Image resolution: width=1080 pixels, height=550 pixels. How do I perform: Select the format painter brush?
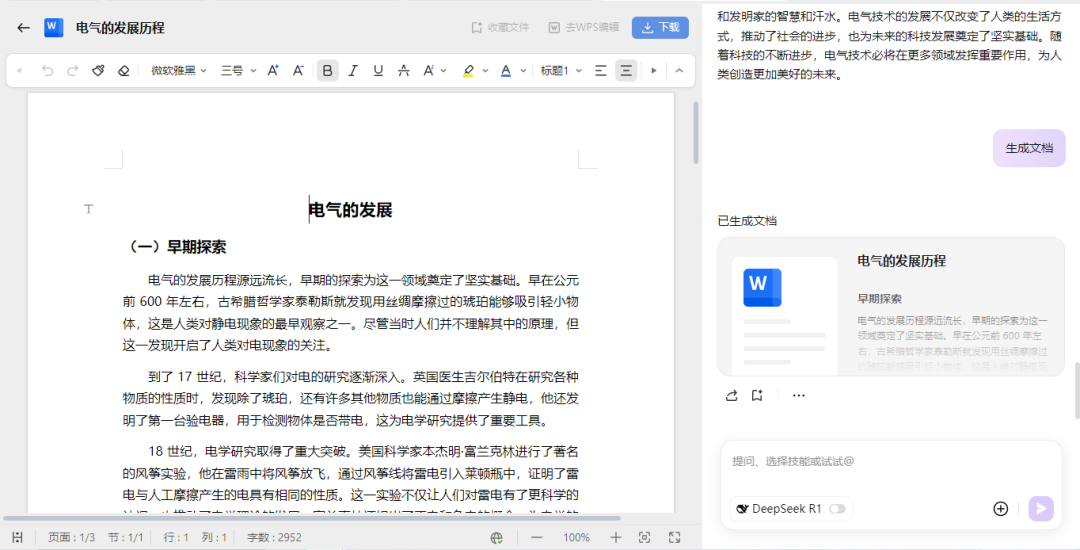pyautogui.click(x=98, y=70)
